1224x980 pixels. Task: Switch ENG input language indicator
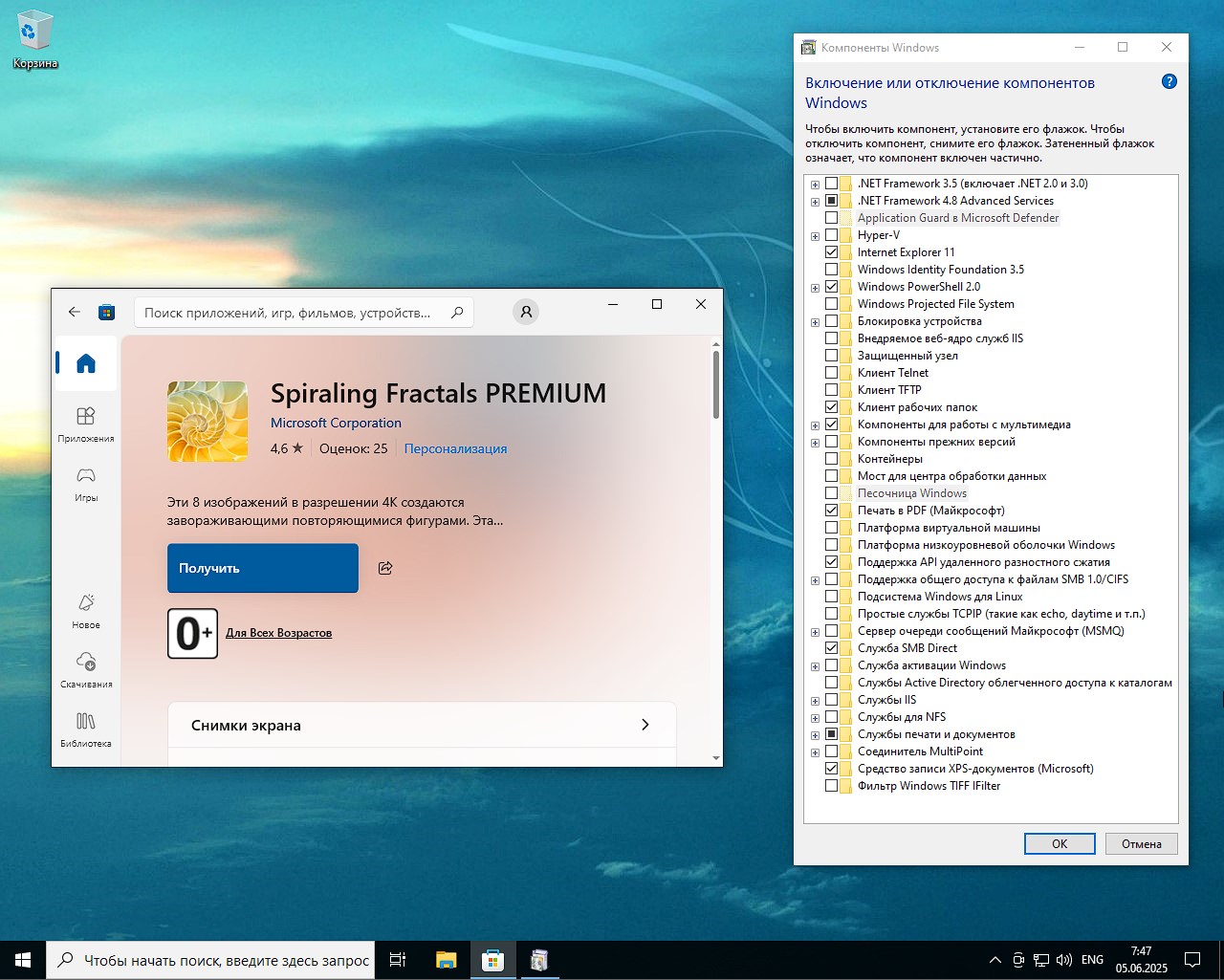tap(1092, 960)
